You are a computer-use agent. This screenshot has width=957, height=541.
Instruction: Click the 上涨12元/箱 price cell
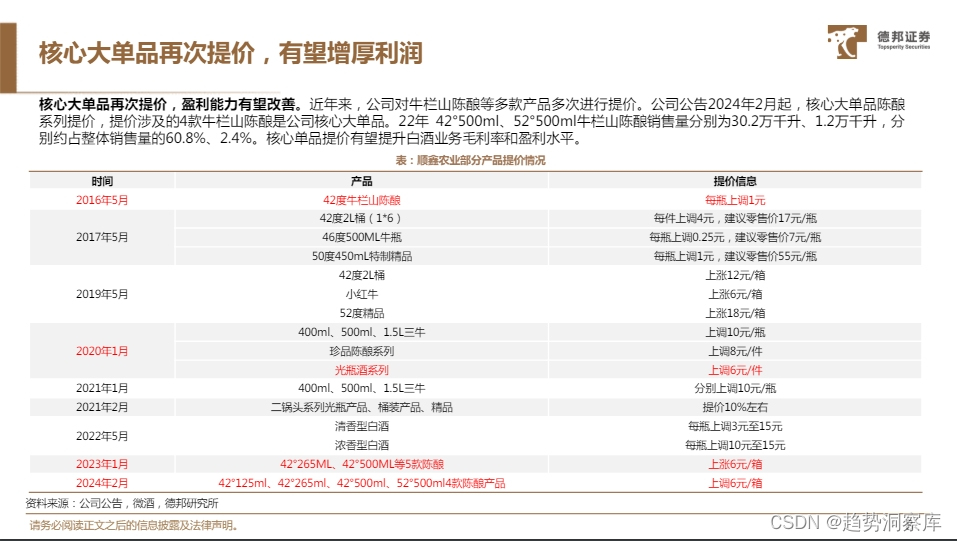735,275
